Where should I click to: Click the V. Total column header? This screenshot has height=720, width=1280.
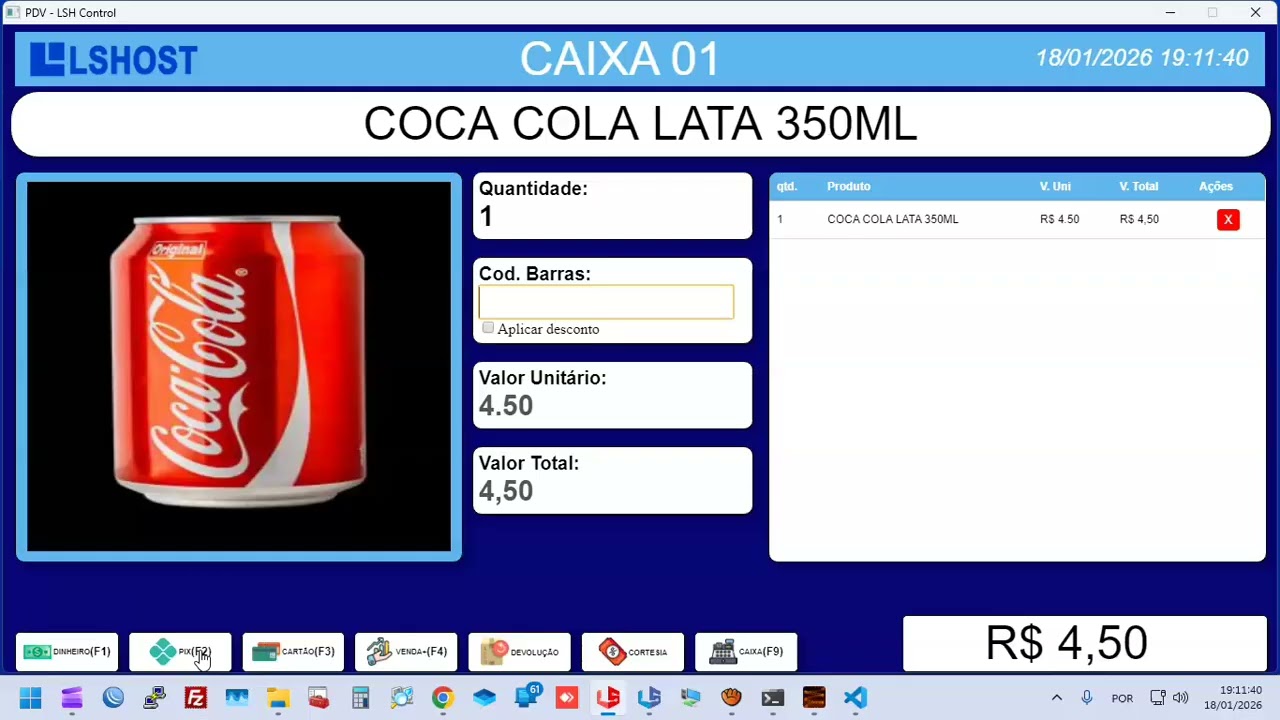coord(1139,186)
